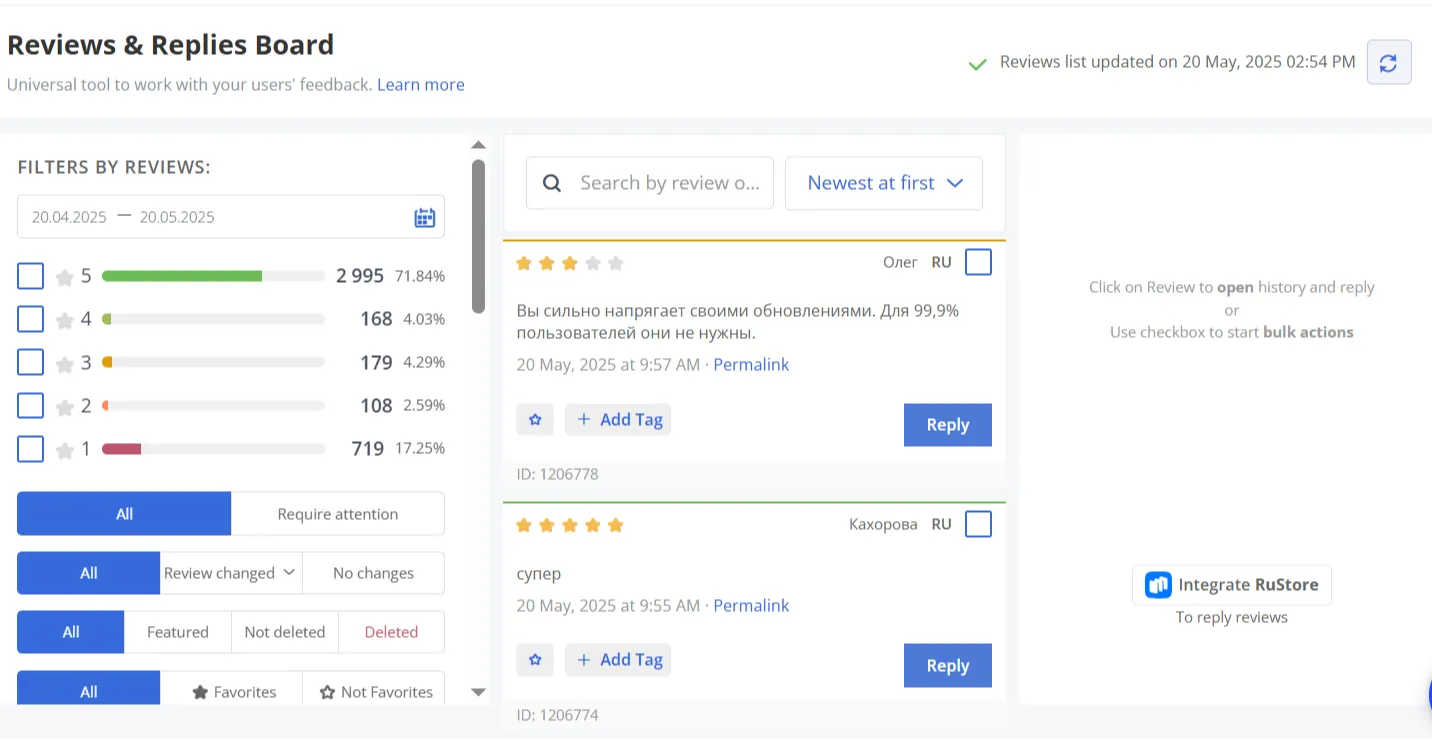Select the review by Олег checkbox
The image size is (1432, 743).
pos(978,262)
